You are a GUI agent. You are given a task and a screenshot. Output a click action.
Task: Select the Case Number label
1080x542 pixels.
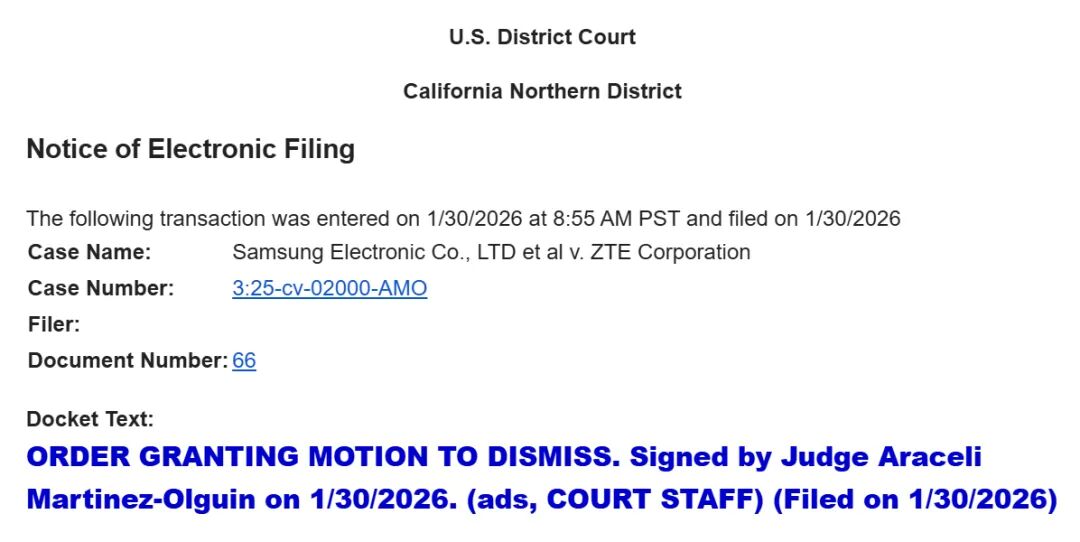pos(101,288)
